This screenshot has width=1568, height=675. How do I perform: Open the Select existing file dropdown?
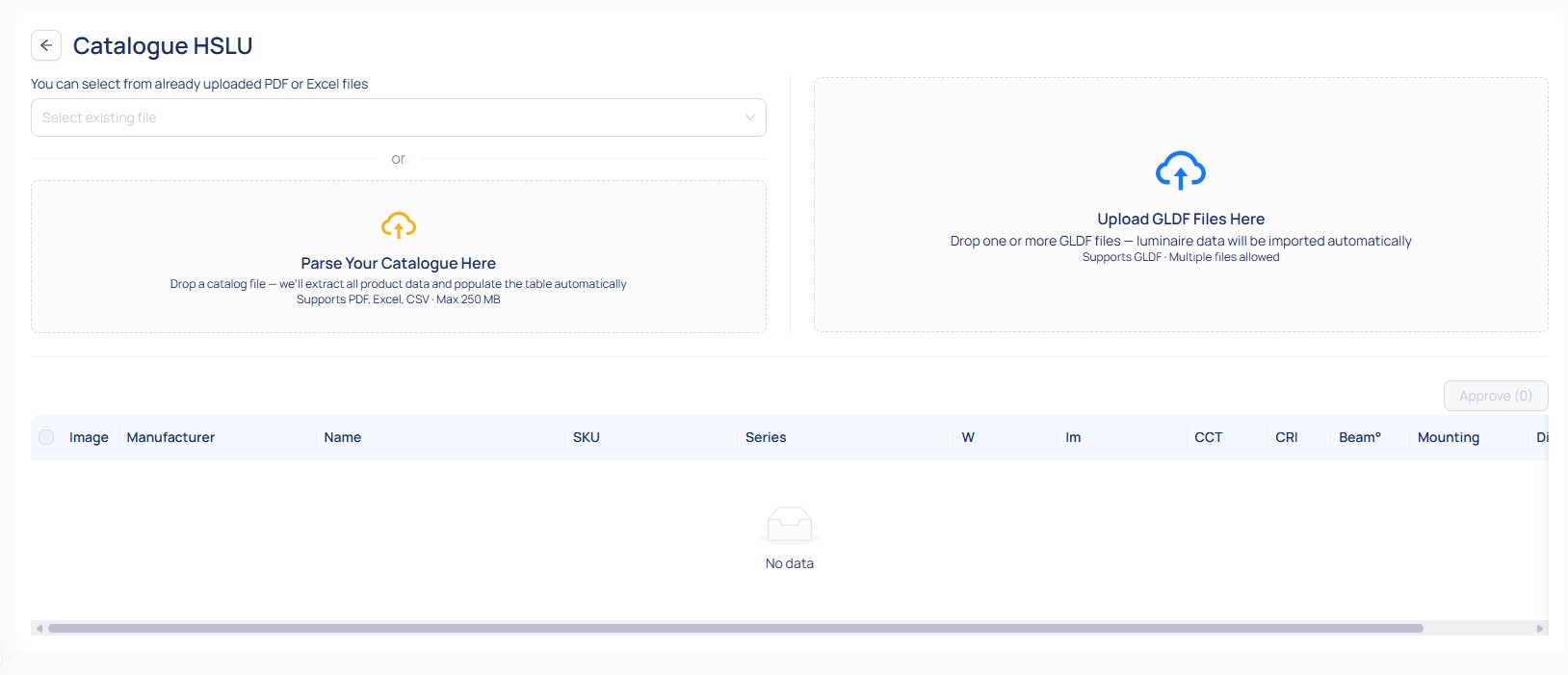click(385, 117)
